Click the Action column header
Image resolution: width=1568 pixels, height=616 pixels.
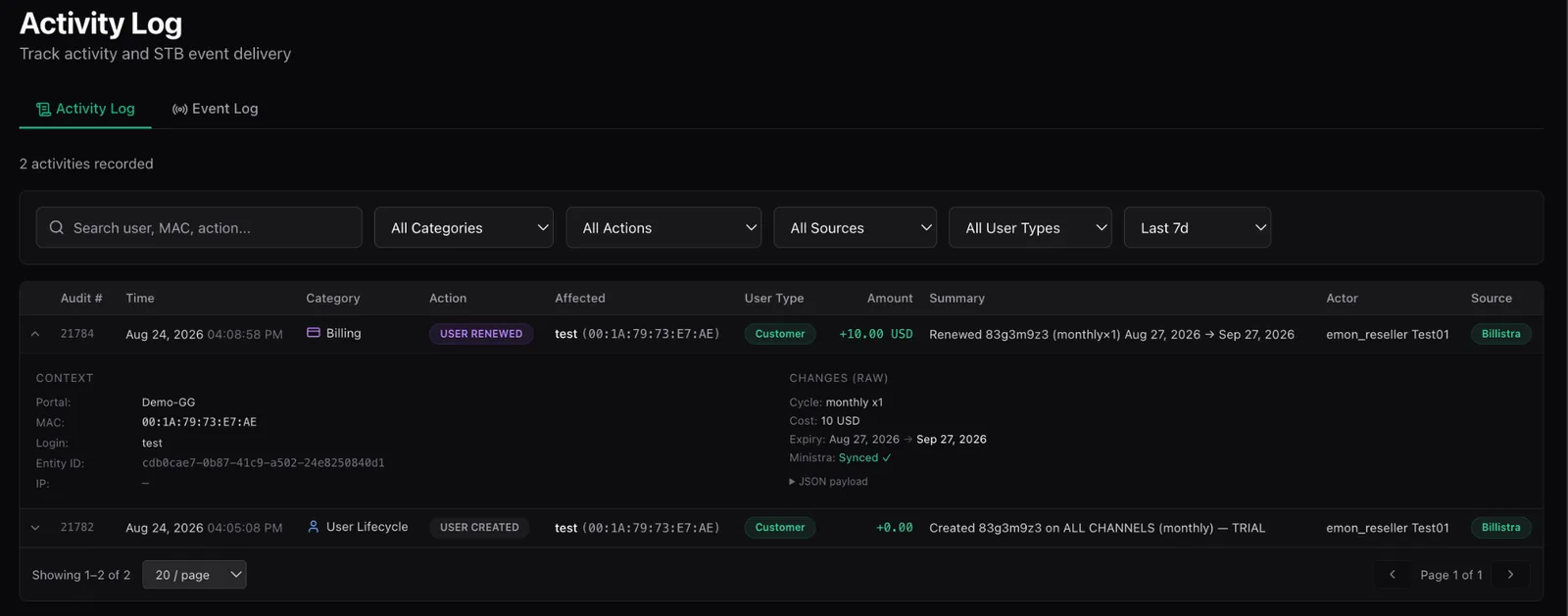(x=448, y=298)
